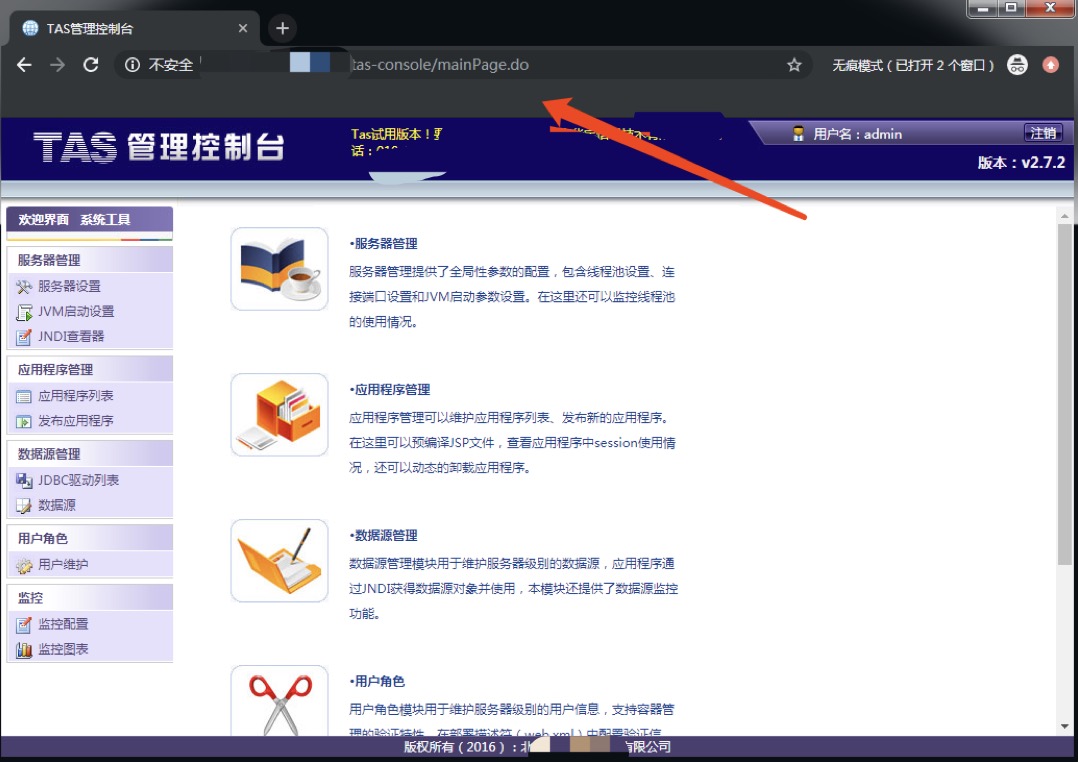Click the file drawer 应用程序管理 image
Image resolution: width=1078 pixels, height=762 pixels.
279,415
